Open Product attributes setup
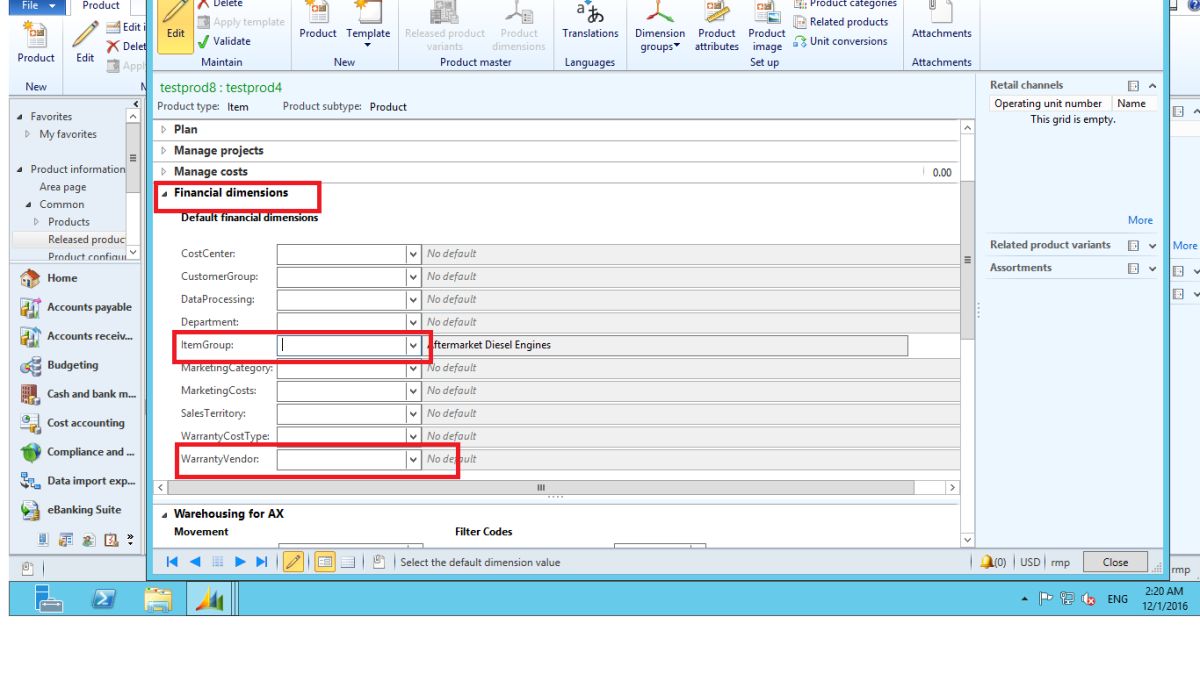This screenshot has width=1200, height=674. tap(717, 26)
